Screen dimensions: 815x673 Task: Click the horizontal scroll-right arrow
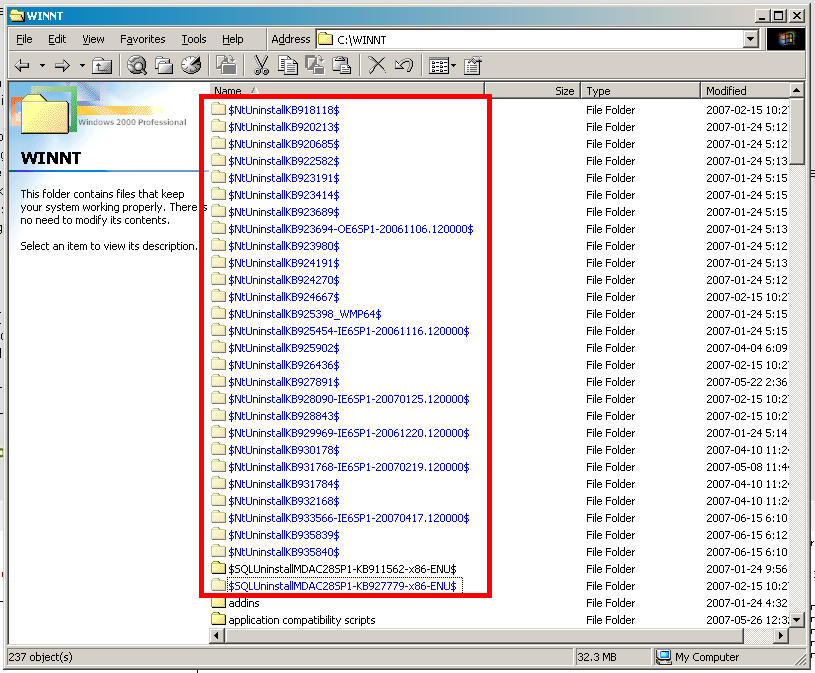tap(781, 635)
